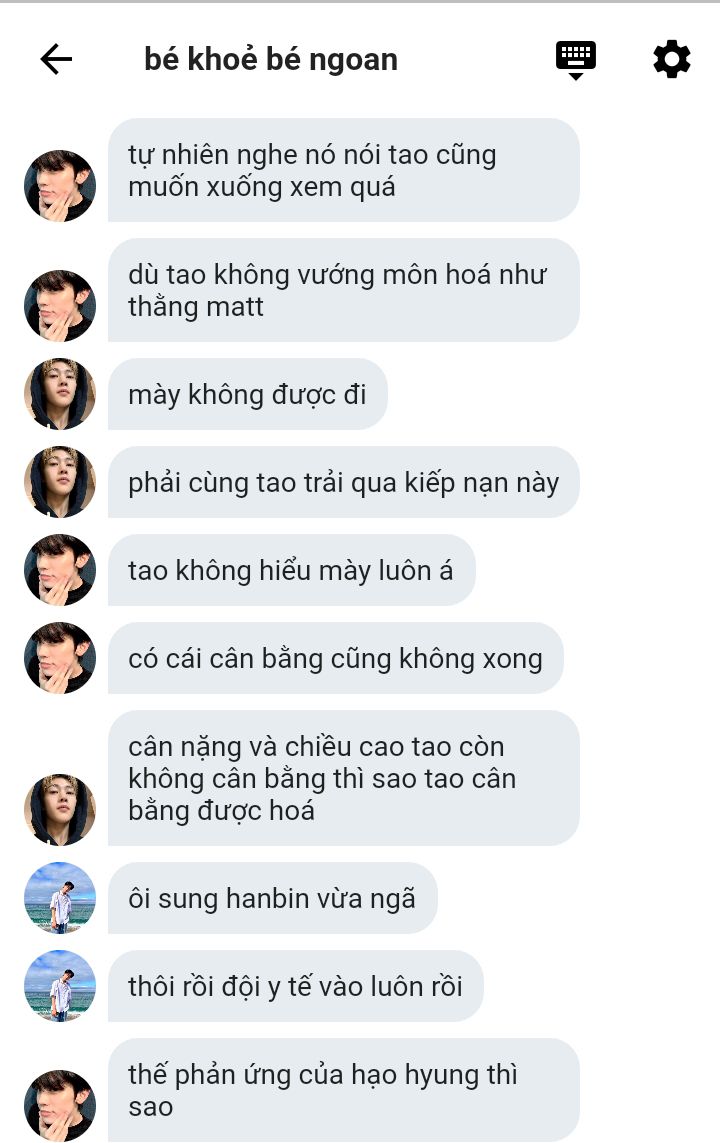Screen dimensions: 720x1143
Task: Hide the keyboard using keyboard icon
Action: click(x=576, y=60)
